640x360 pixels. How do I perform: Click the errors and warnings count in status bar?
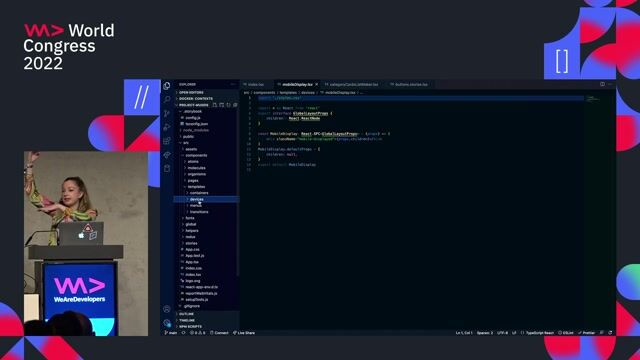198,333
